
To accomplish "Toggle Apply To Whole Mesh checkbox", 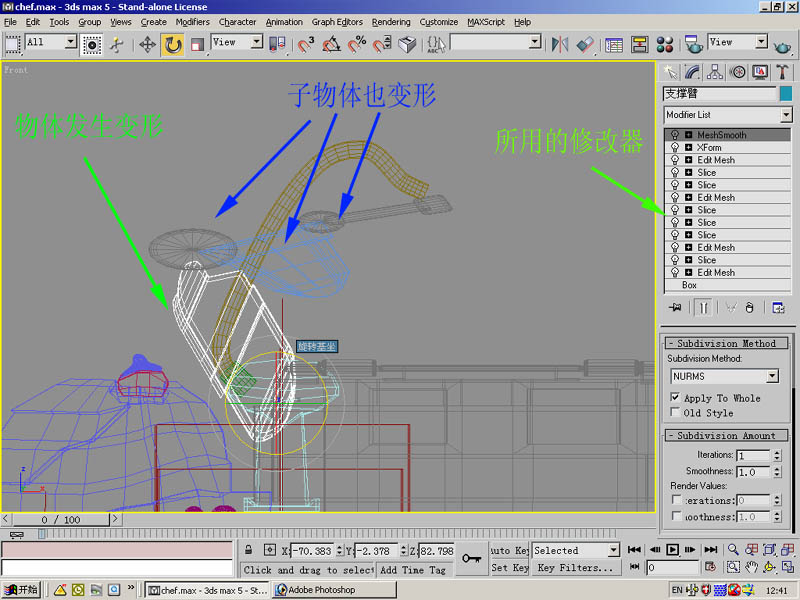I will tap(675, 397).
